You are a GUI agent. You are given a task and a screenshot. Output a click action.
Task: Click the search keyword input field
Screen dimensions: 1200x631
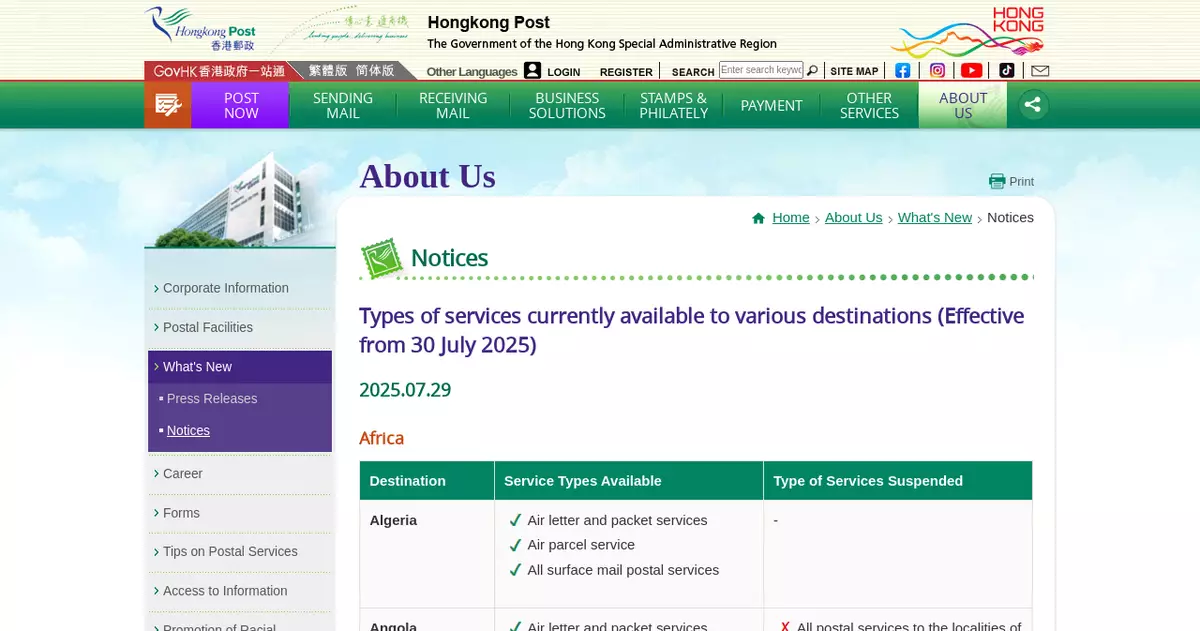point(761,70)
